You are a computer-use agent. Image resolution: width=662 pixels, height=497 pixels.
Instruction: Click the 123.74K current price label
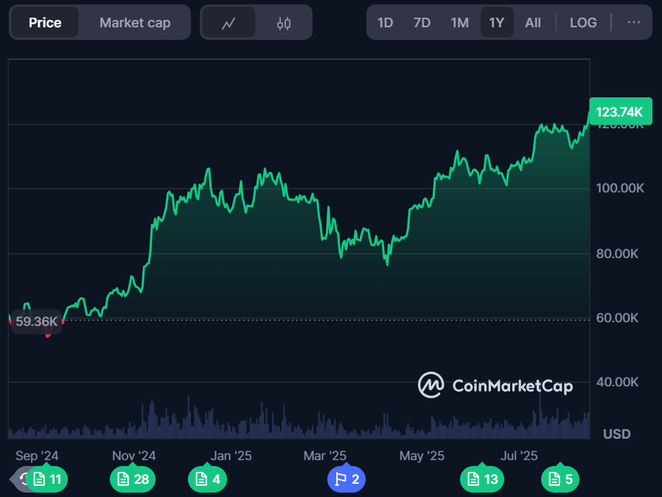click(x=618, y=112)
